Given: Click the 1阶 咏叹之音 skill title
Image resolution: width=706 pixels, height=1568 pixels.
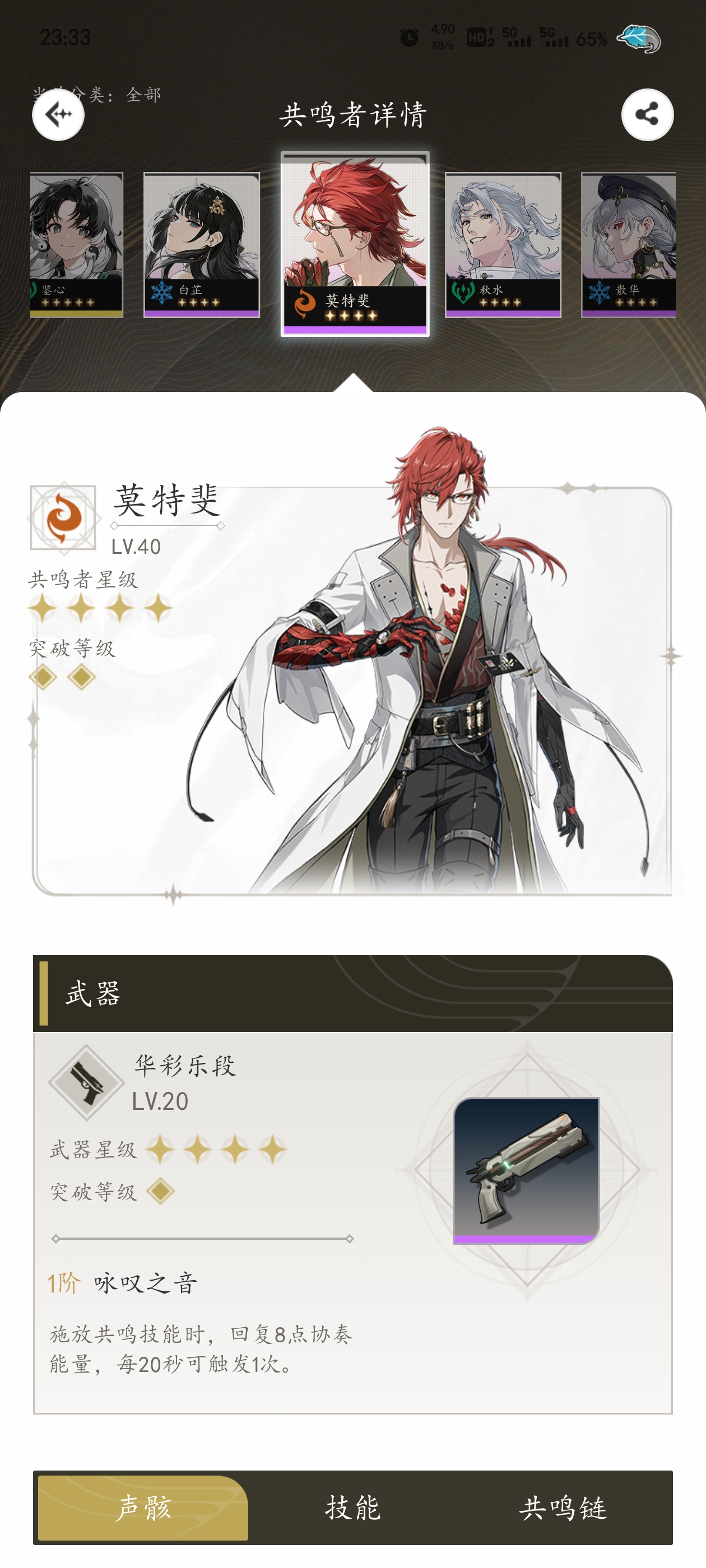Looking at the screenshot, I should coord(123,1283).
